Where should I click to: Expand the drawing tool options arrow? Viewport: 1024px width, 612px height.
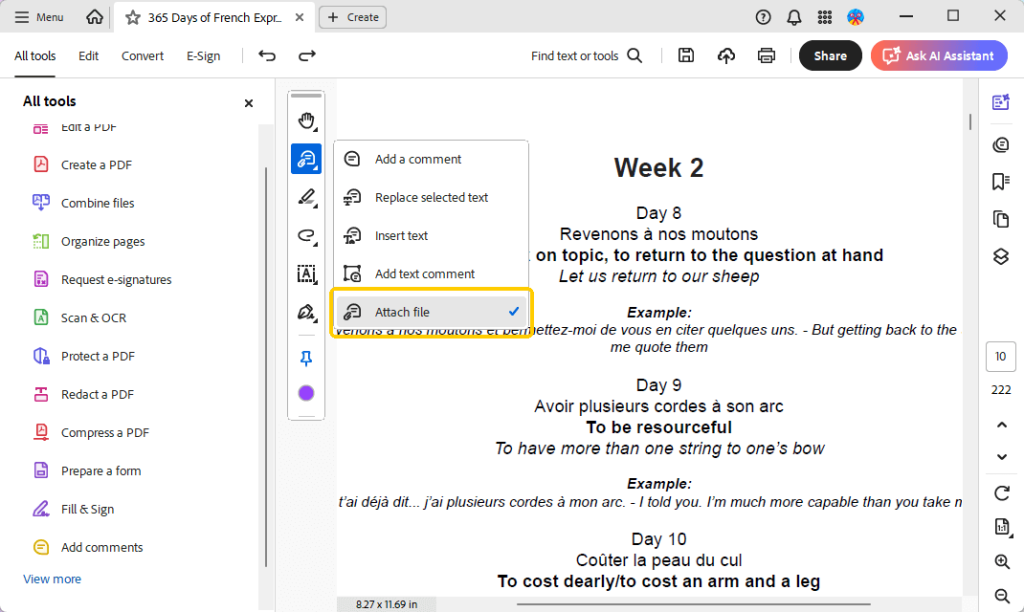click(316, 207)
